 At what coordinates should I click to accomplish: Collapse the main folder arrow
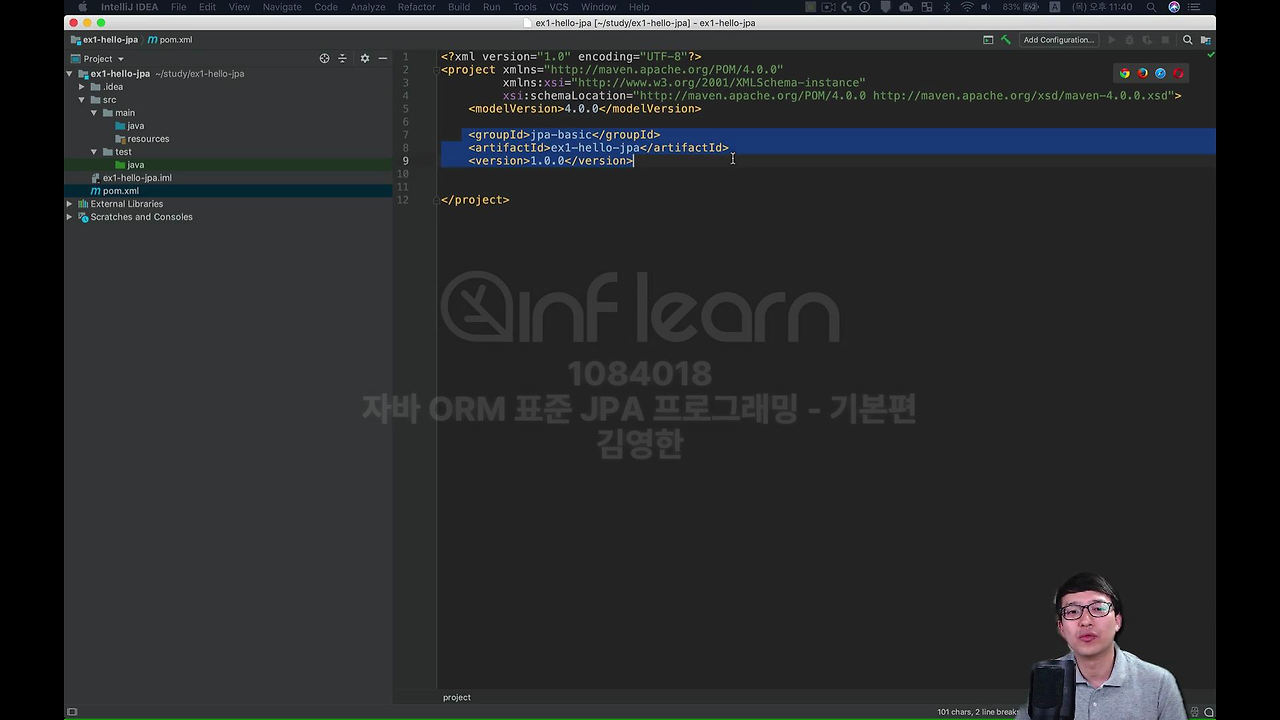[x=94, y=113]
